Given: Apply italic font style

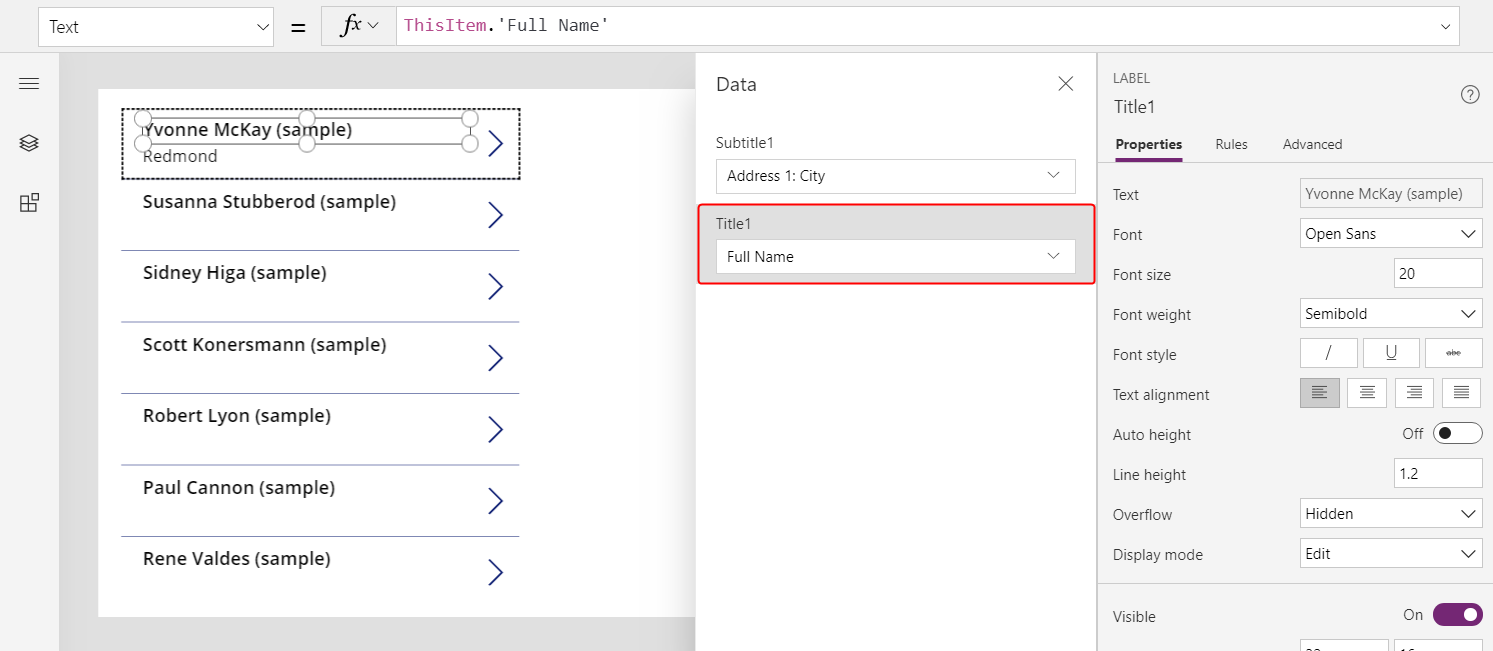Looking at the screenshot, I should tap(1329, 353).
